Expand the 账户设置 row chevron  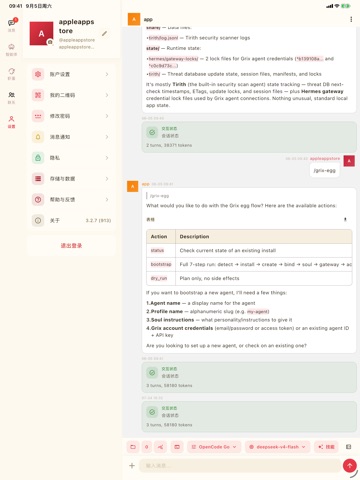coord(107,74)
